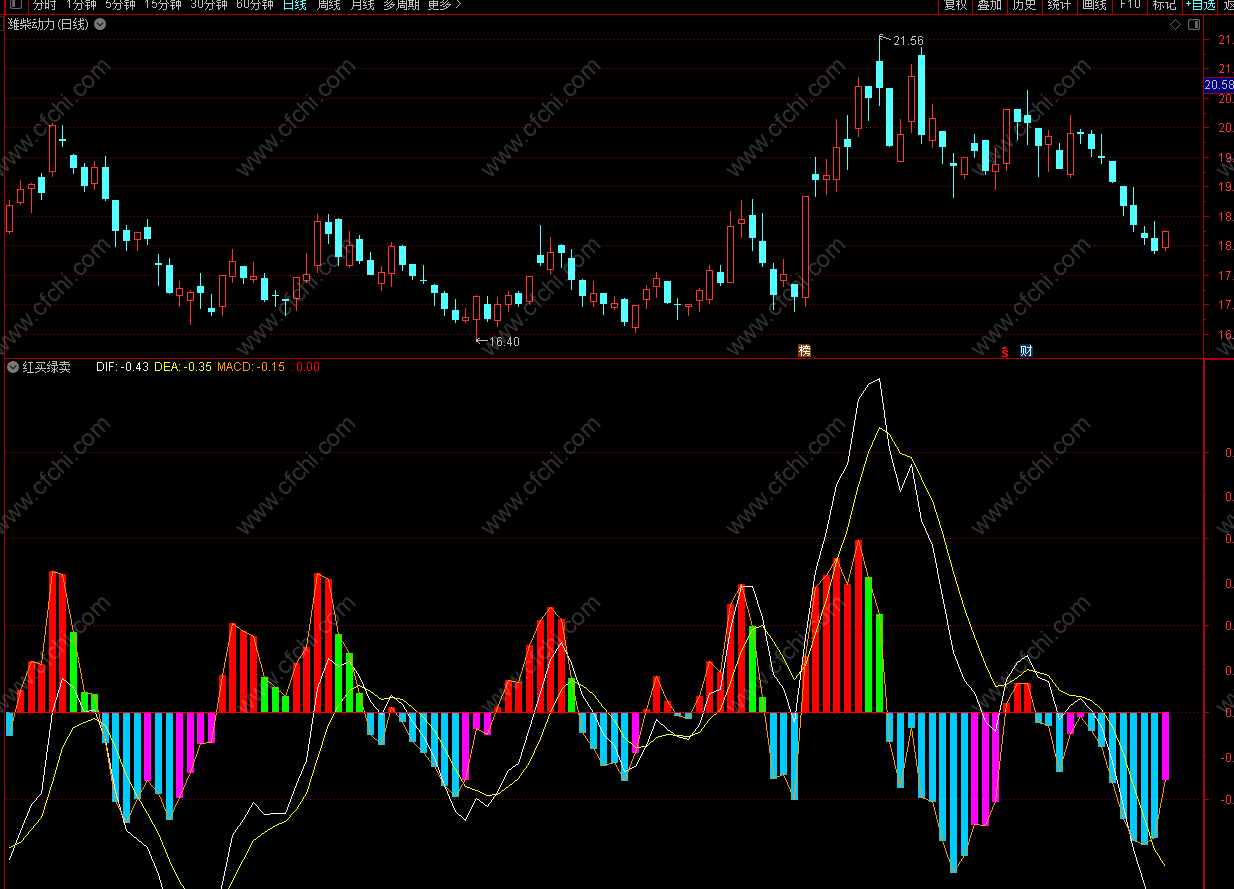Click the 16.40 low price label
The width and height of the screenshot is (1234, 889).
pyautogui.click(x=504, y=342)
